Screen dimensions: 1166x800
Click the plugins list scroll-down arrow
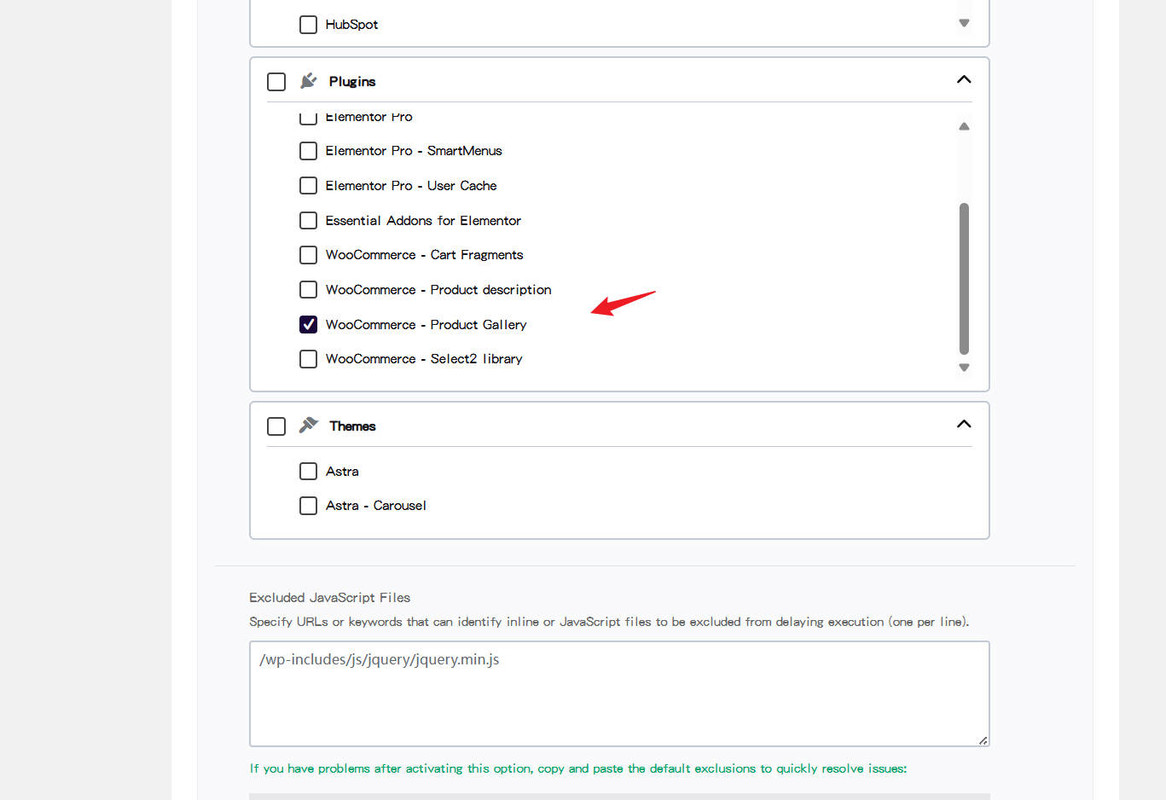coord(964,367)
